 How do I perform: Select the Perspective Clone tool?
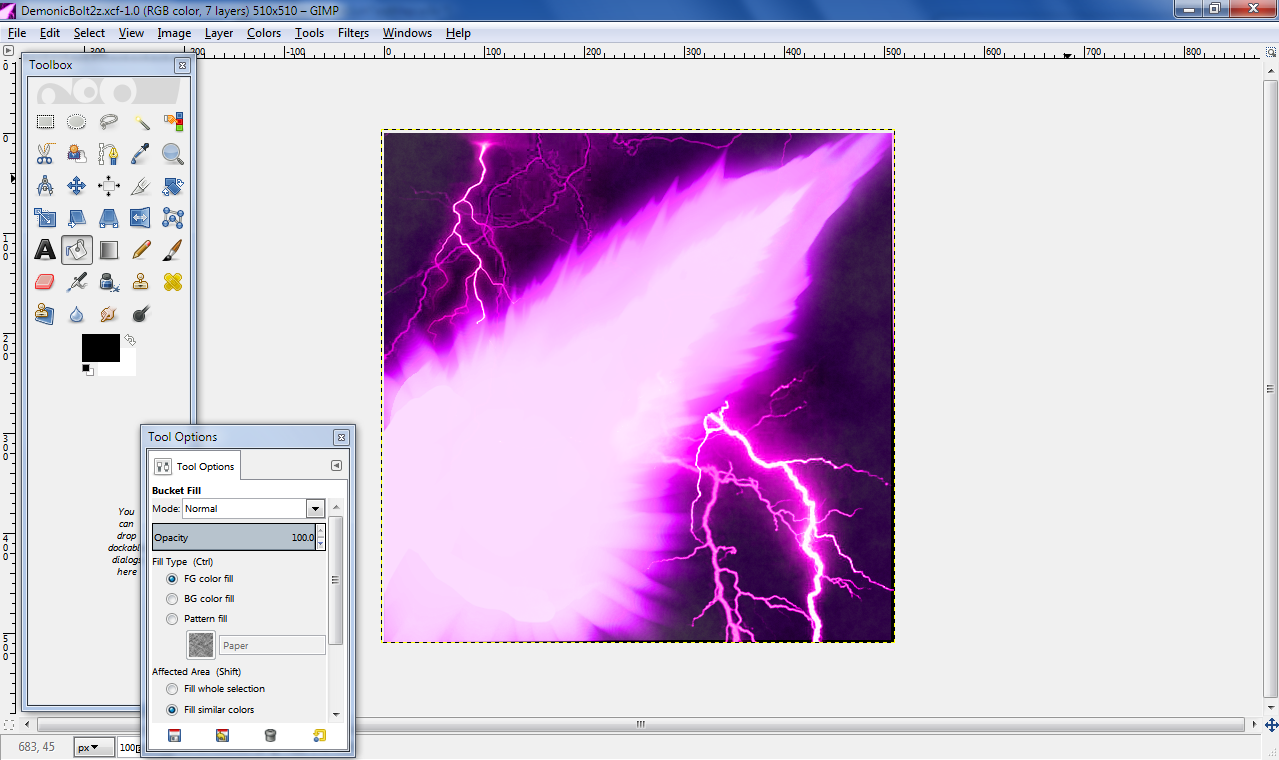(45, 314)
